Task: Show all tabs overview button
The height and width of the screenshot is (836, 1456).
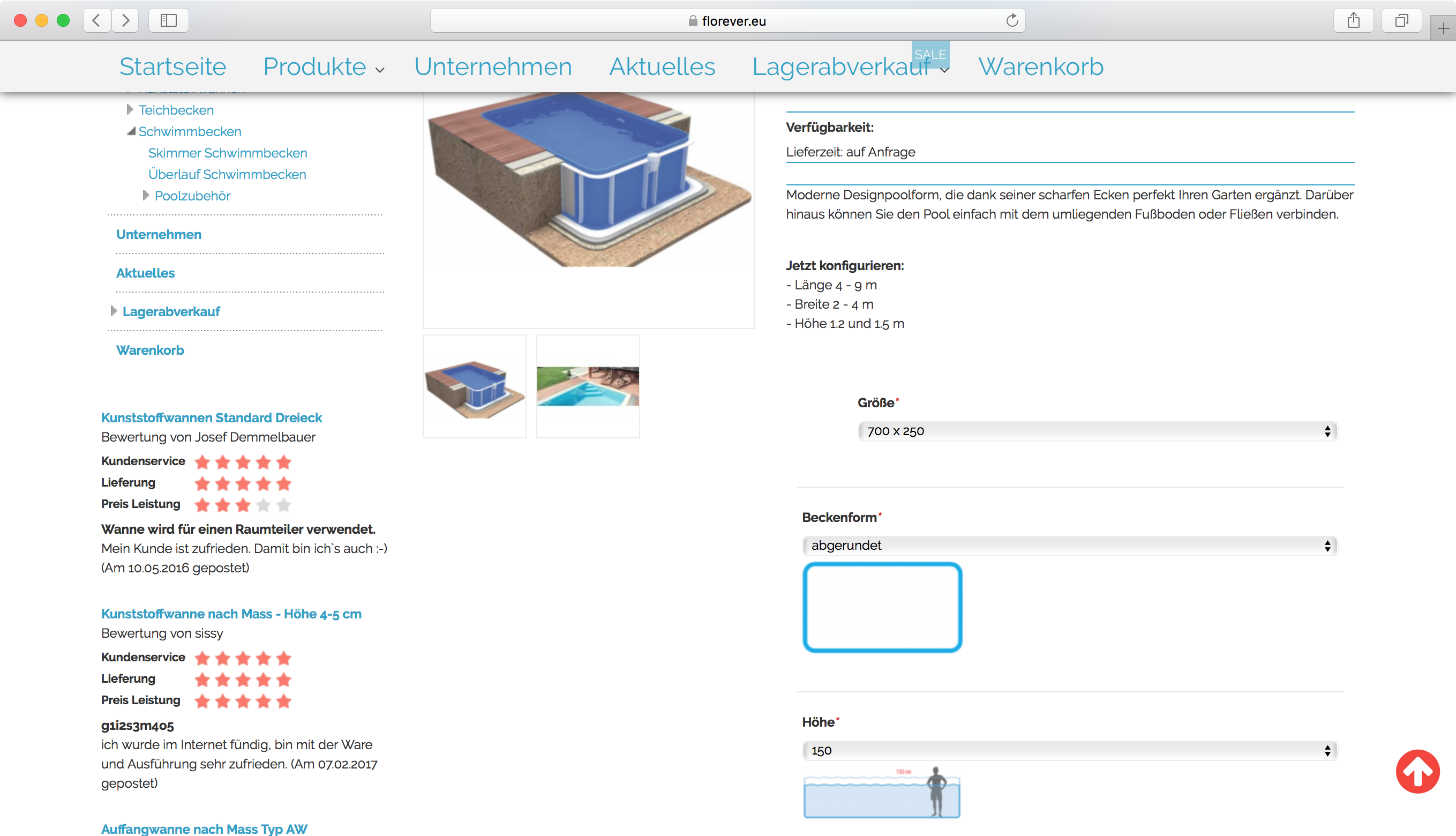Action: coord(1401,21)
